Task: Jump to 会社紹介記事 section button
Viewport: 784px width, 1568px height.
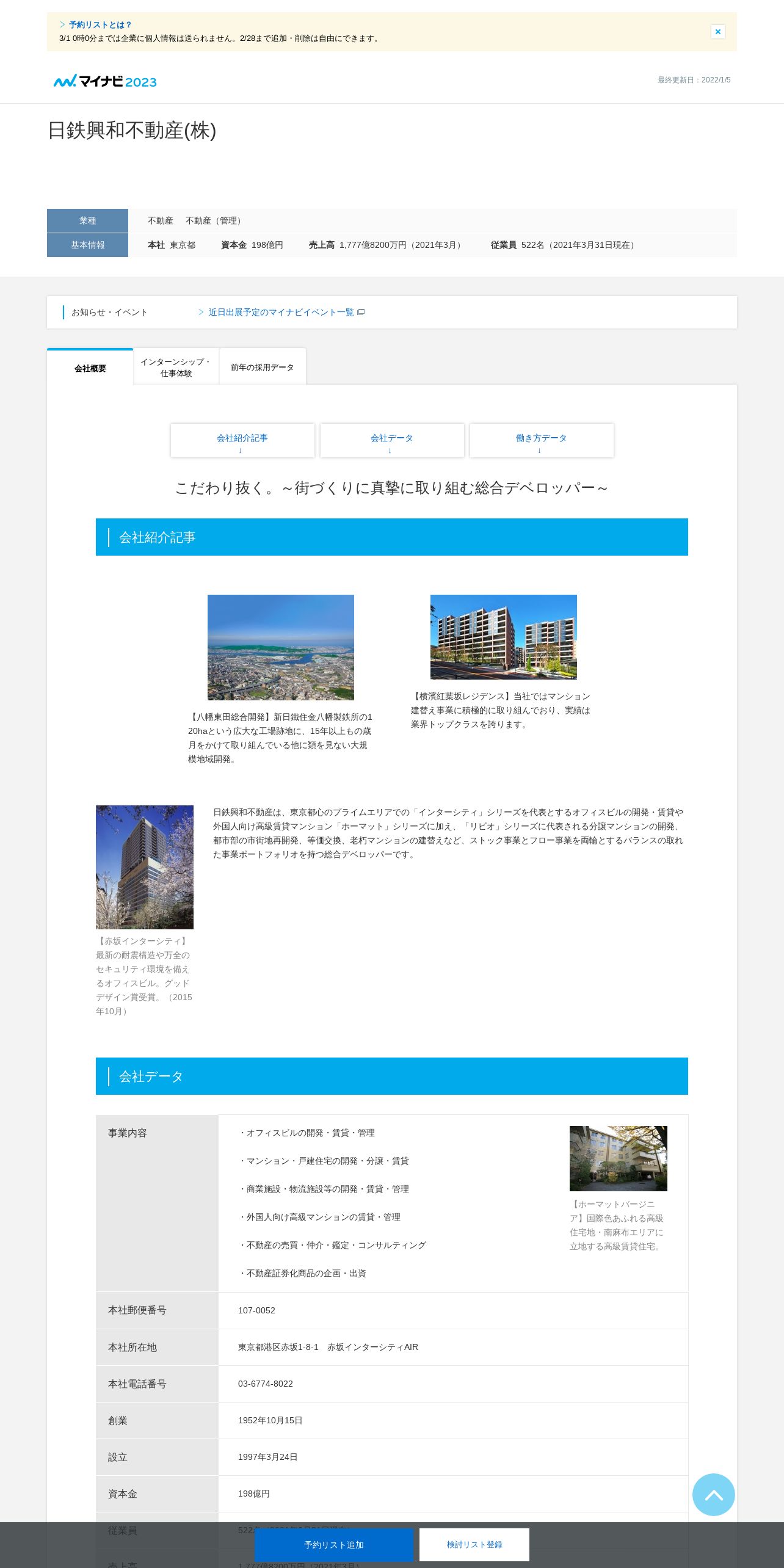Action: [x=242, y=440]
